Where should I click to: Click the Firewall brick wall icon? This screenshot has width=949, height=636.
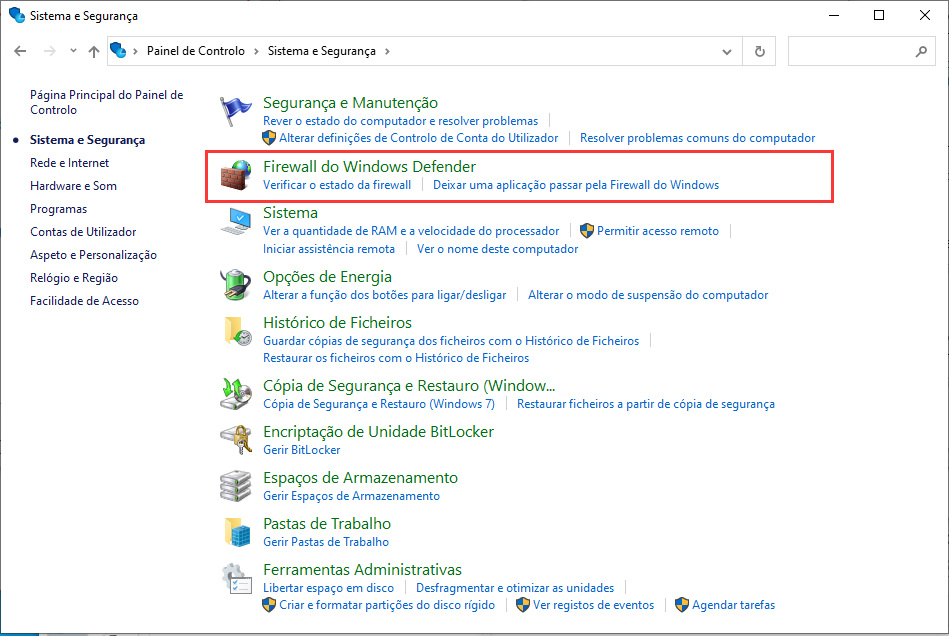[x=235, y=175]
